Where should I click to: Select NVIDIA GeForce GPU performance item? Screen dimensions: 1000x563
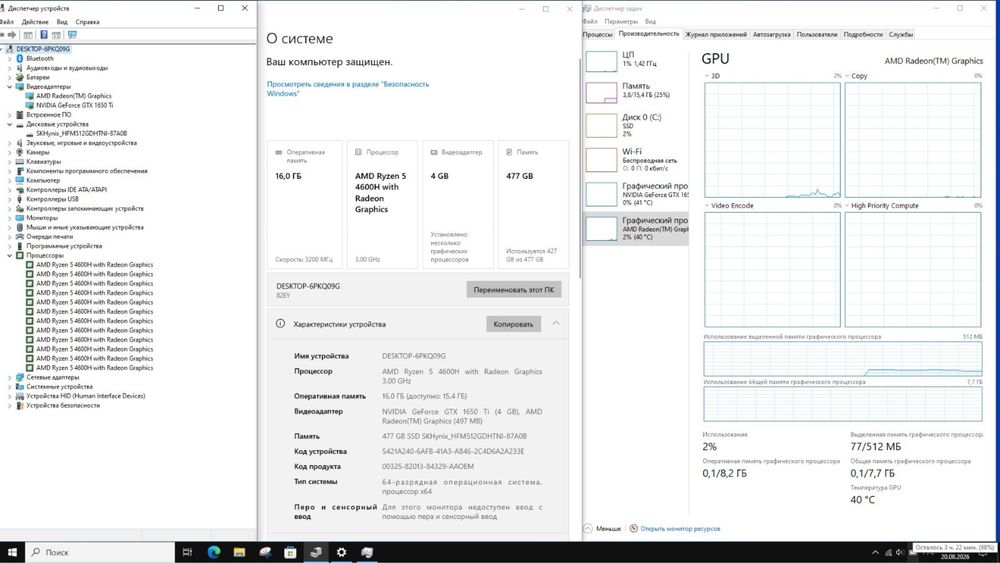point(636,194)
